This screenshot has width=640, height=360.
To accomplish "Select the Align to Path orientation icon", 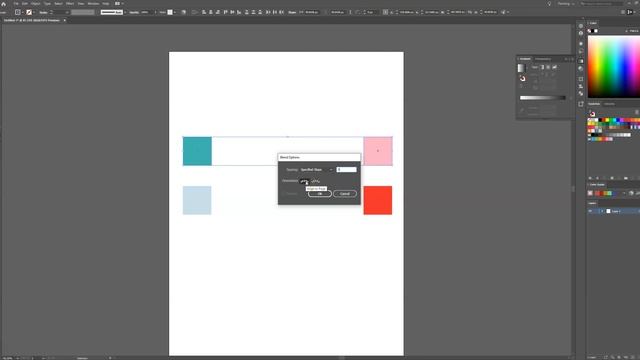I will point(316,181).
